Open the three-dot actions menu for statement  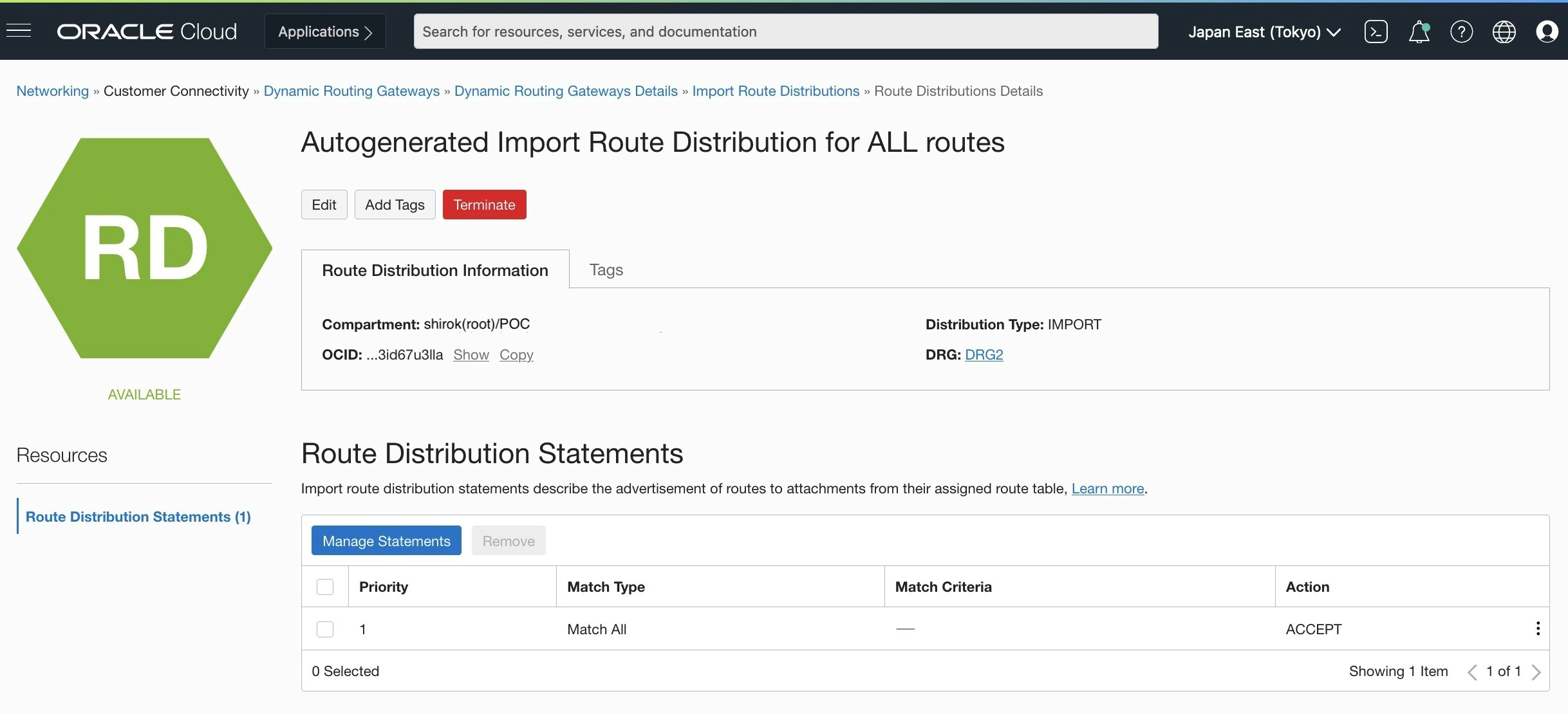[1538, 628]
